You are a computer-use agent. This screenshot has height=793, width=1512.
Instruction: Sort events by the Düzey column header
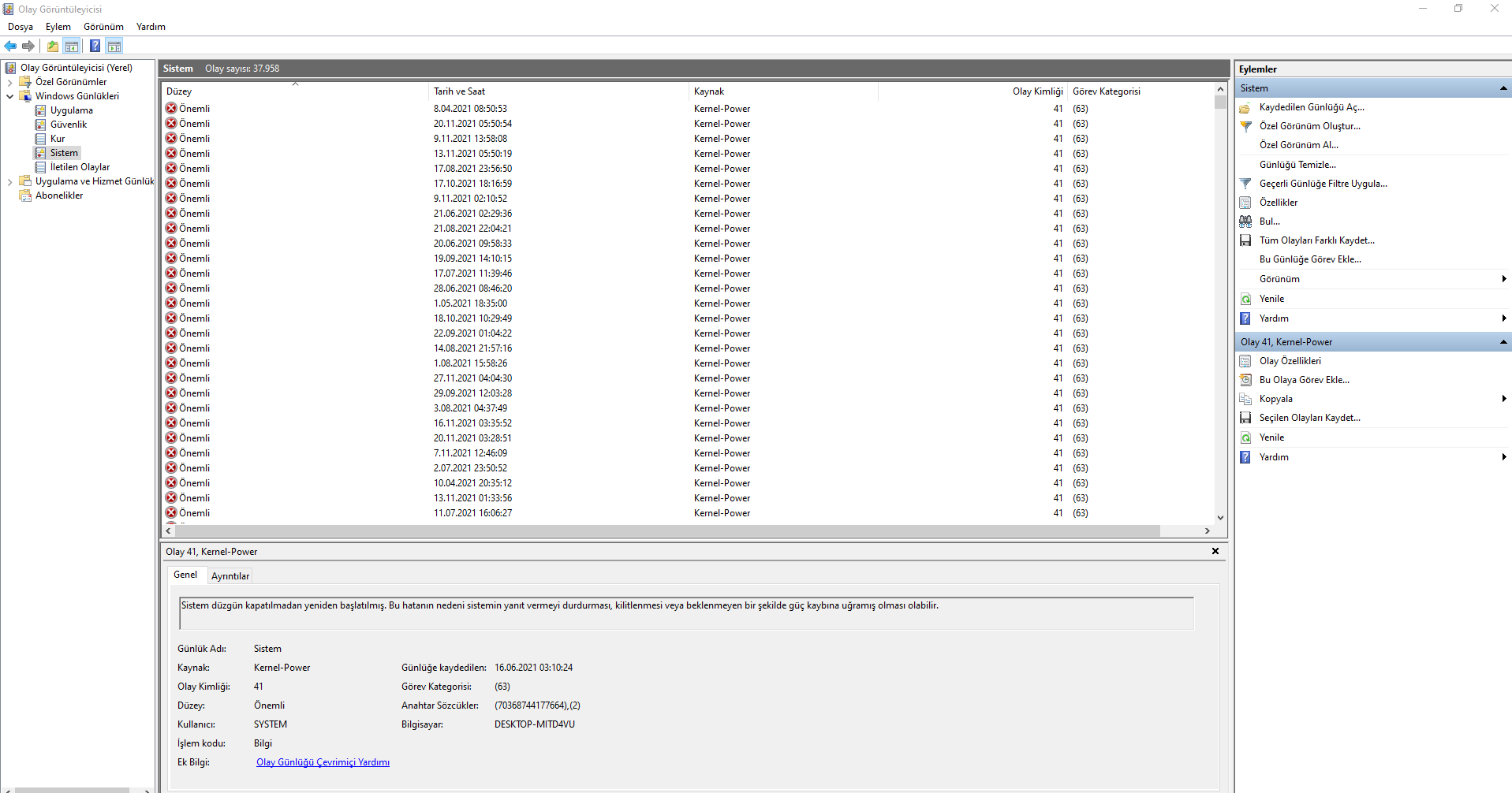pyautogui.click(x=295, y=91)
